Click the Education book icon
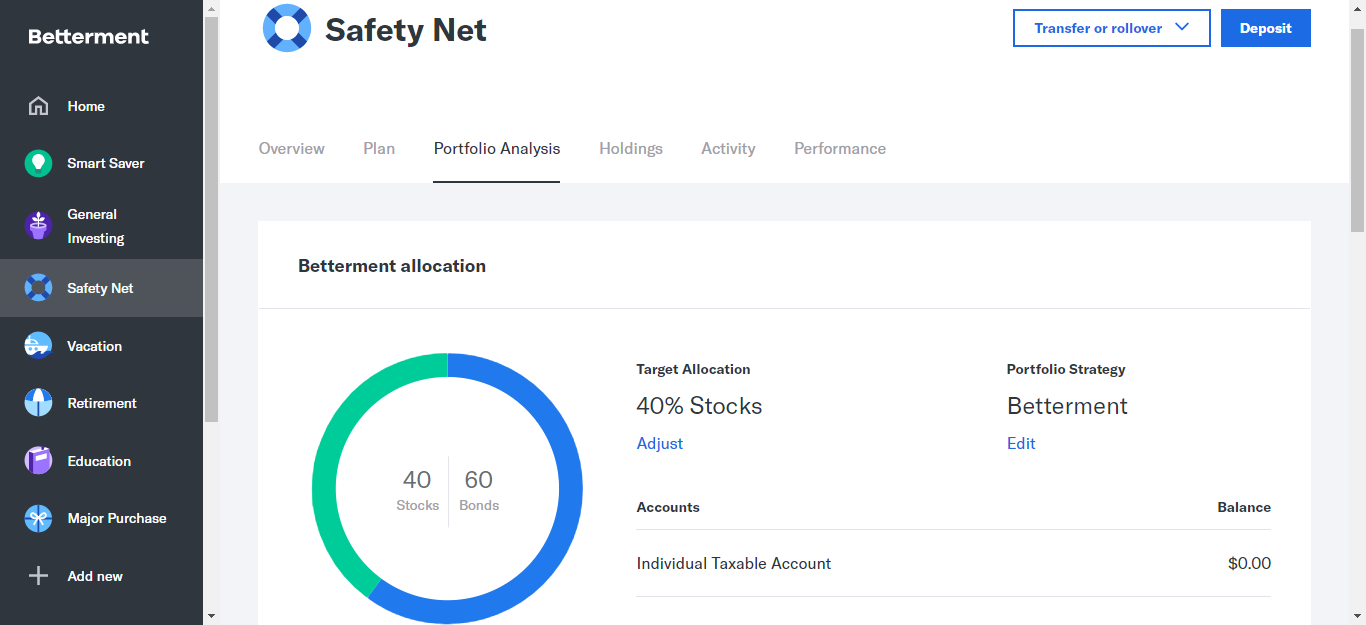This screenshot has width=1366, height=625. click(38, 461)
